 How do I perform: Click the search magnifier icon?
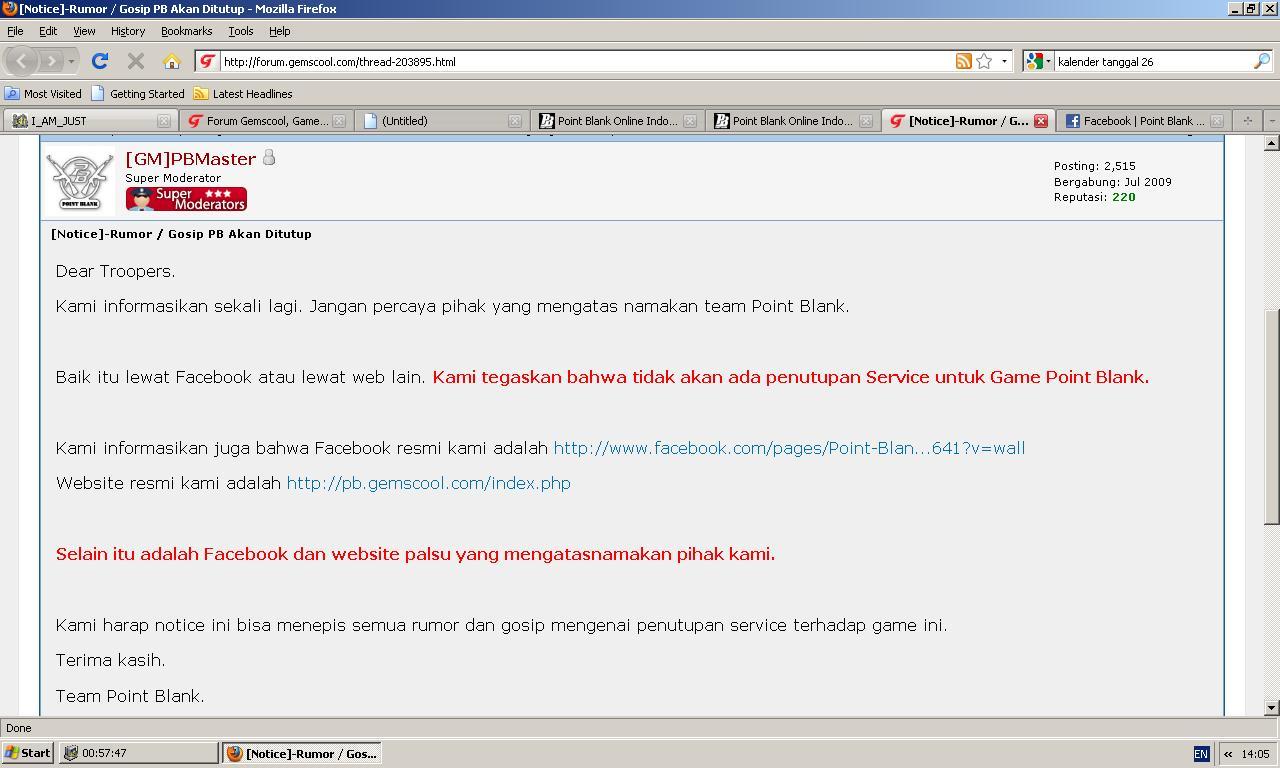pyautogui.click(x=1262, y=61)
